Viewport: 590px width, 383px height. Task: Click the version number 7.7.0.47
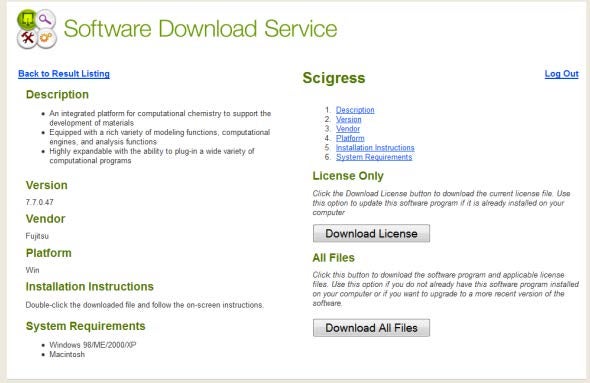pyautogui.click(x=40, y=202)
